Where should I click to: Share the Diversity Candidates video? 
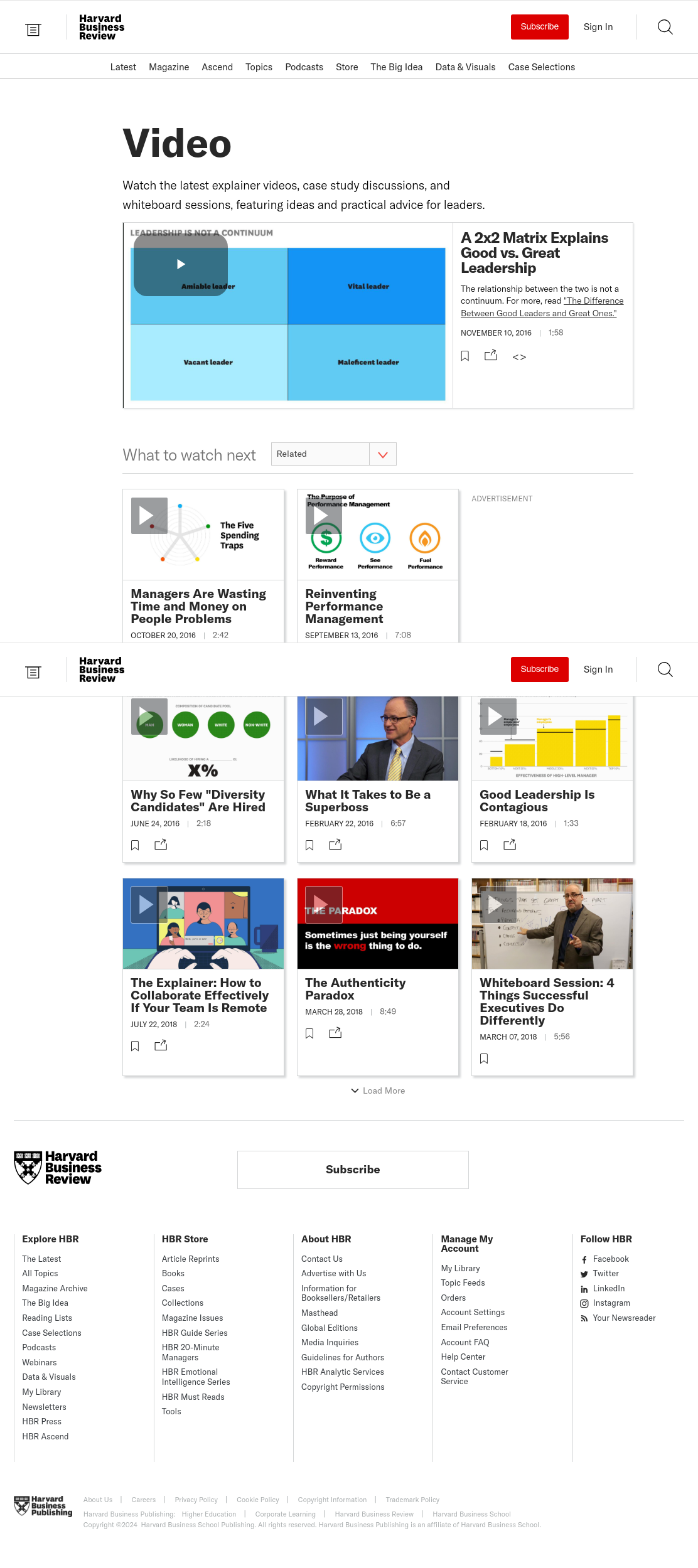(x=161, y=845)
